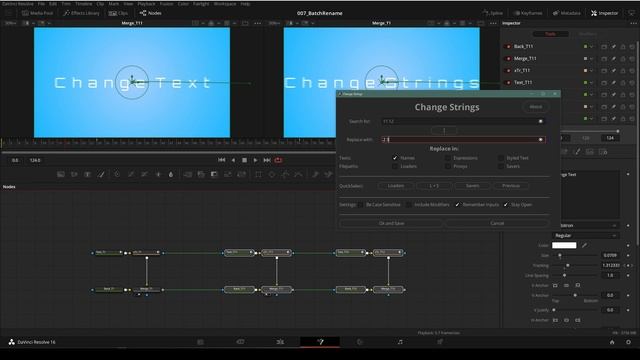Open the Media Pool panel
Screen dimensions: 640x360
point(37,13)
